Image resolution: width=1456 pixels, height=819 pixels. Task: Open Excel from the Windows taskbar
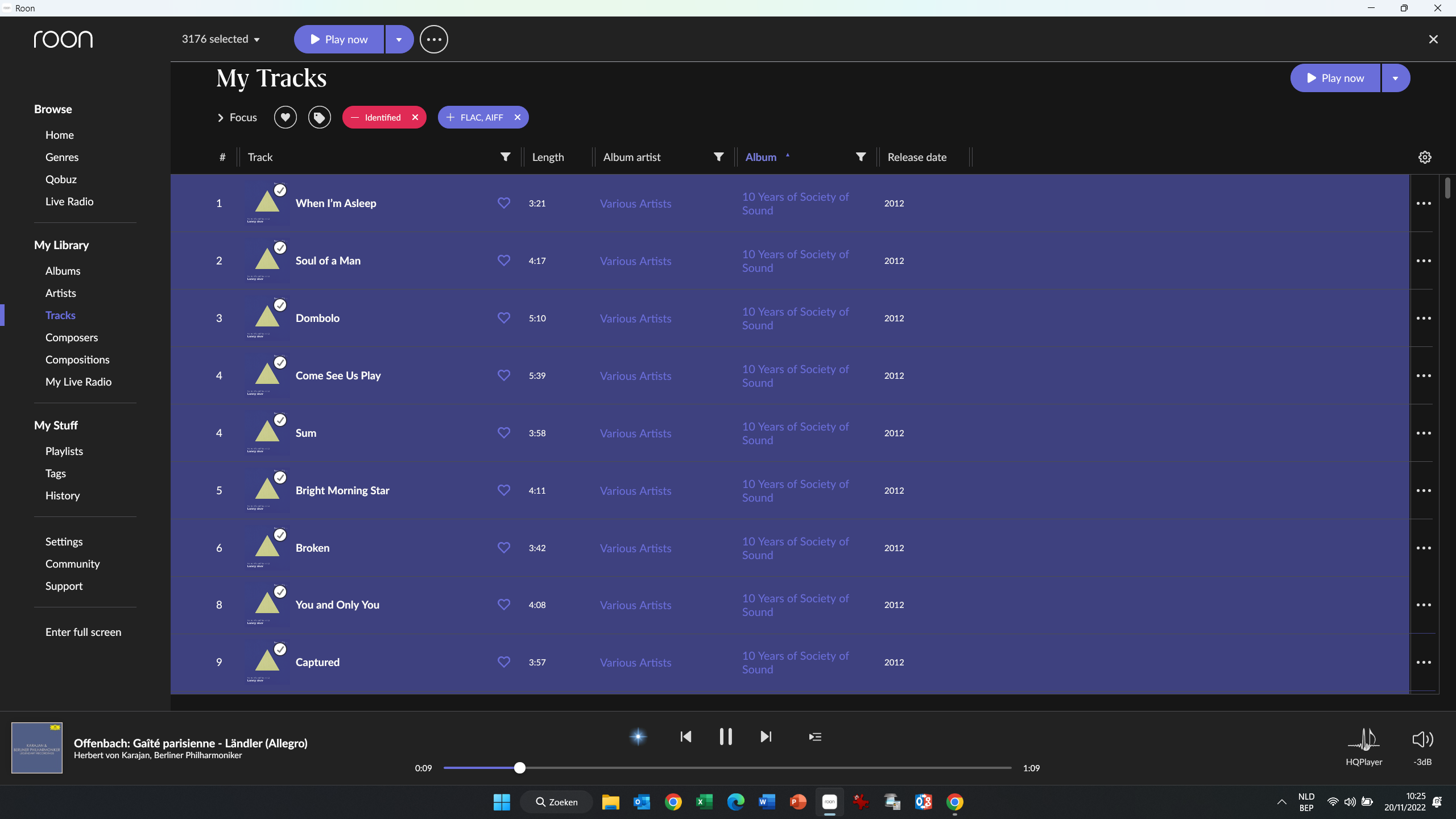pos(704,802)
